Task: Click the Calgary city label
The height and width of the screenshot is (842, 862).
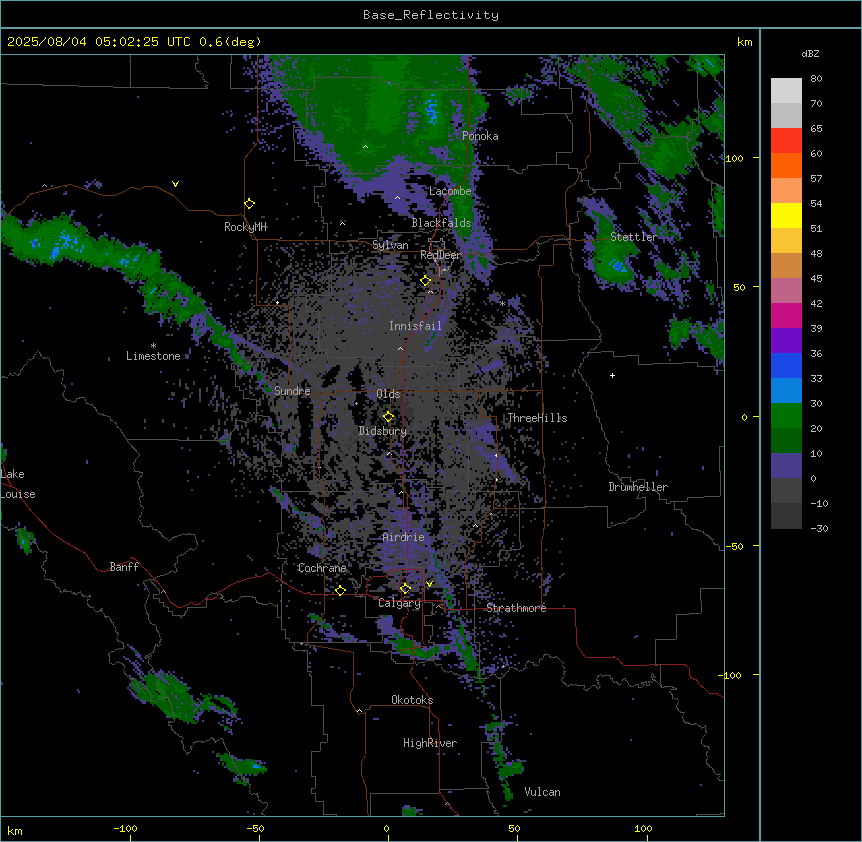Action: pyautogui.click(x=399, y=603)
